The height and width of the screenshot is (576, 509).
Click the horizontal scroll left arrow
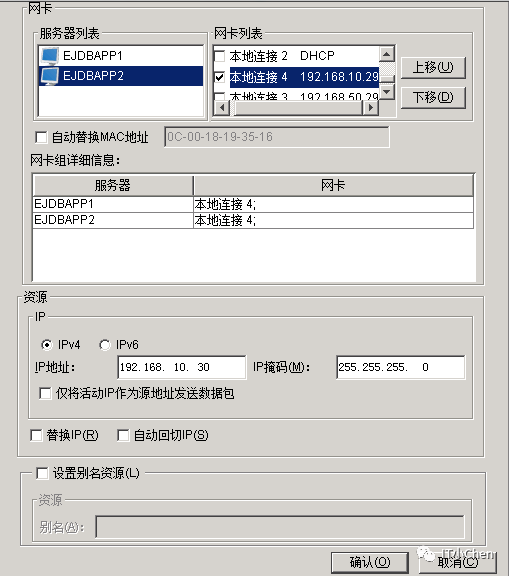221,108
